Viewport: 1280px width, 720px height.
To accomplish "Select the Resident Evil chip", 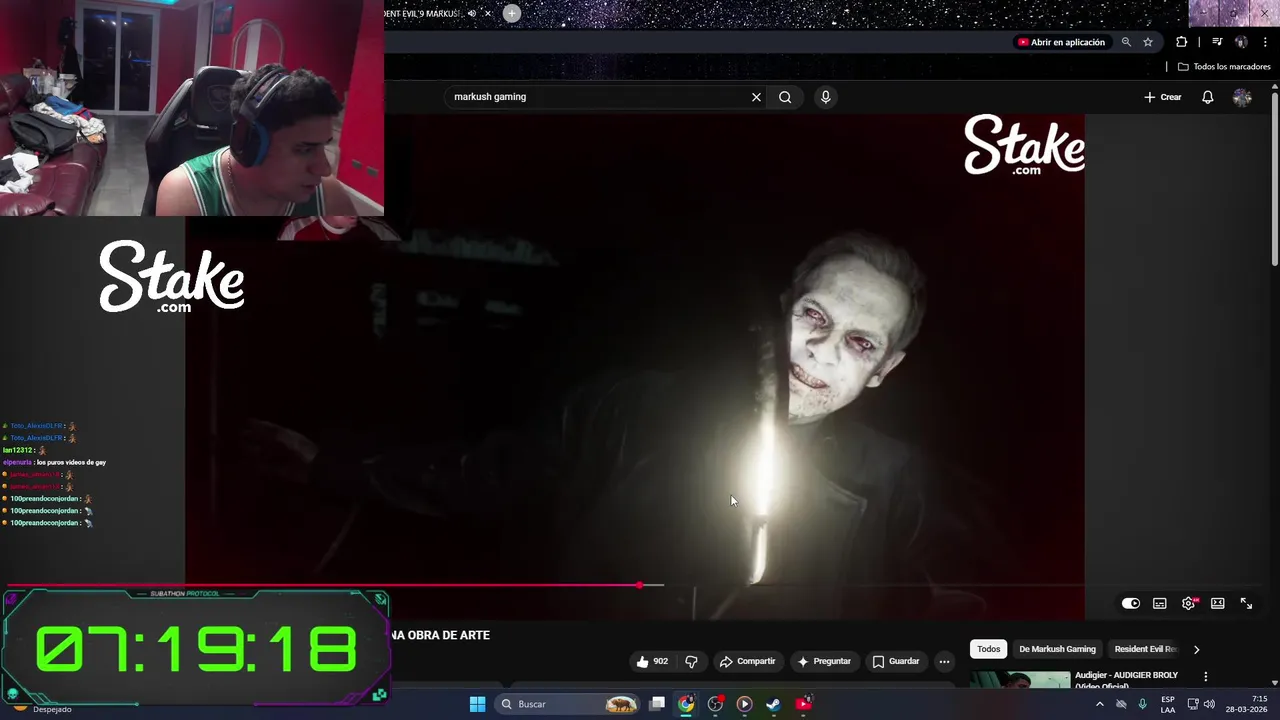I will click(x=1146, y=649).
